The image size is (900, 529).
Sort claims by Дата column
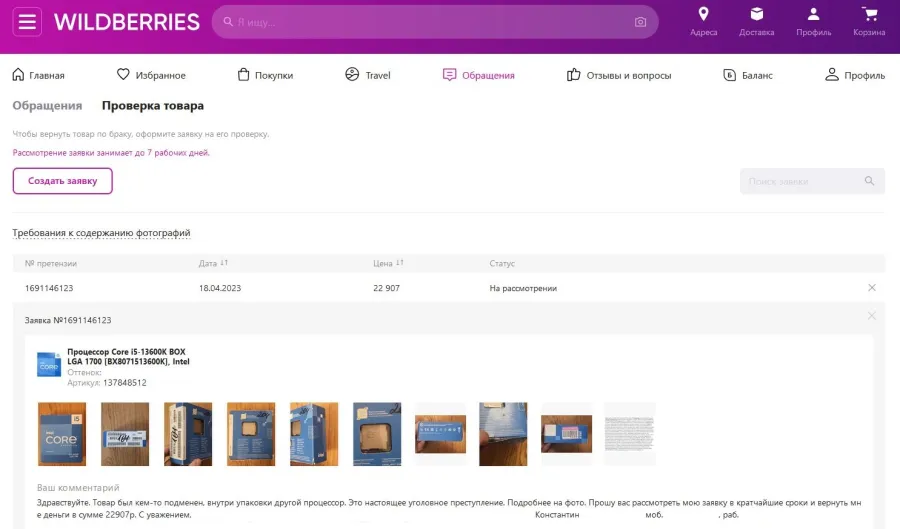click(213, 263)
